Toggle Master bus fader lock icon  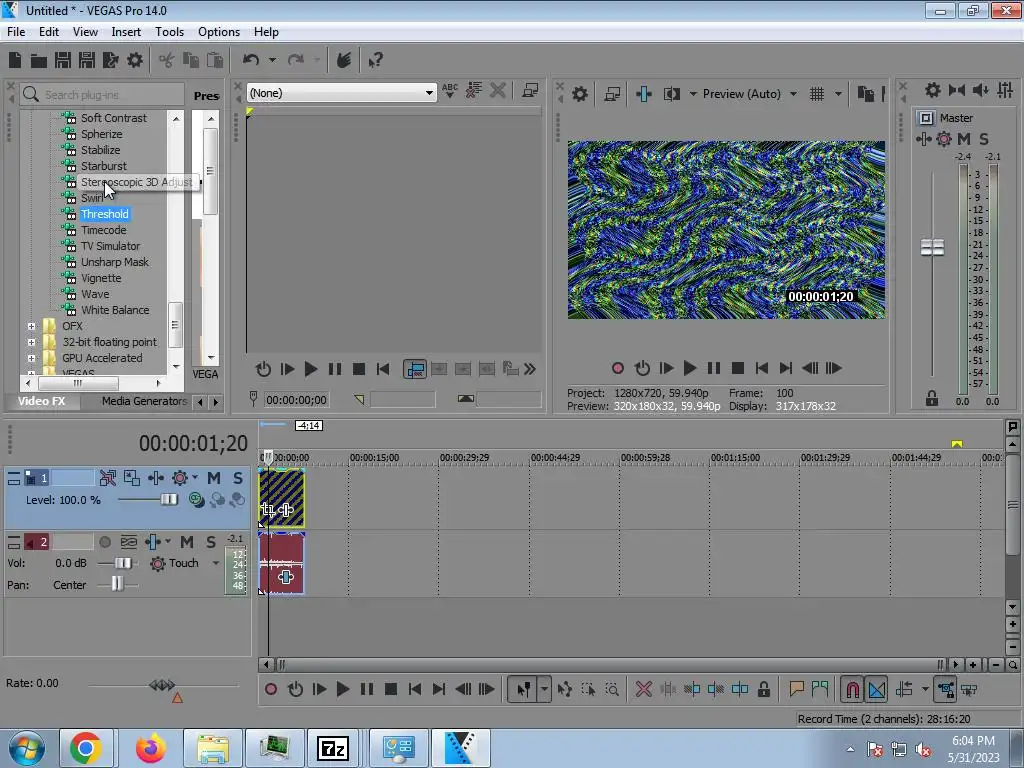931,398
